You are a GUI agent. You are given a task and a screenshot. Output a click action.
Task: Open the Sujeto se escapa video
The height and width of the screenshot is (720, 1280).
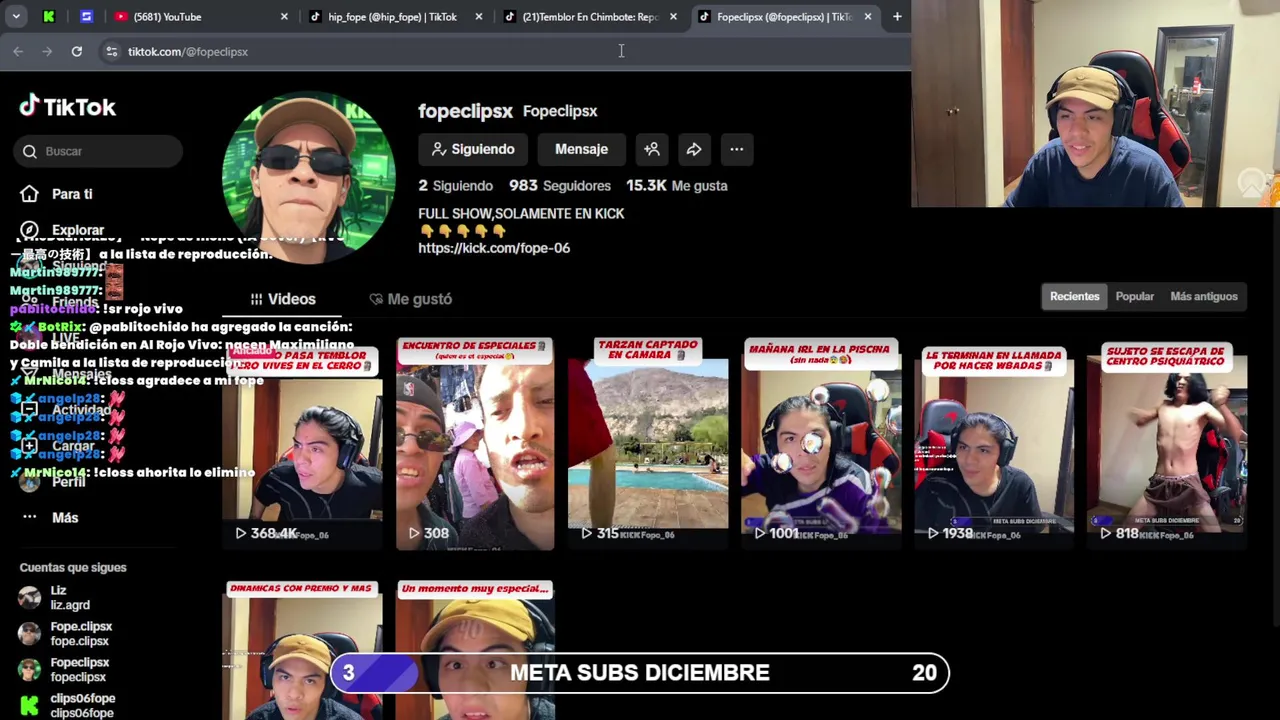pyautogui.click(x=1167, y=444)
